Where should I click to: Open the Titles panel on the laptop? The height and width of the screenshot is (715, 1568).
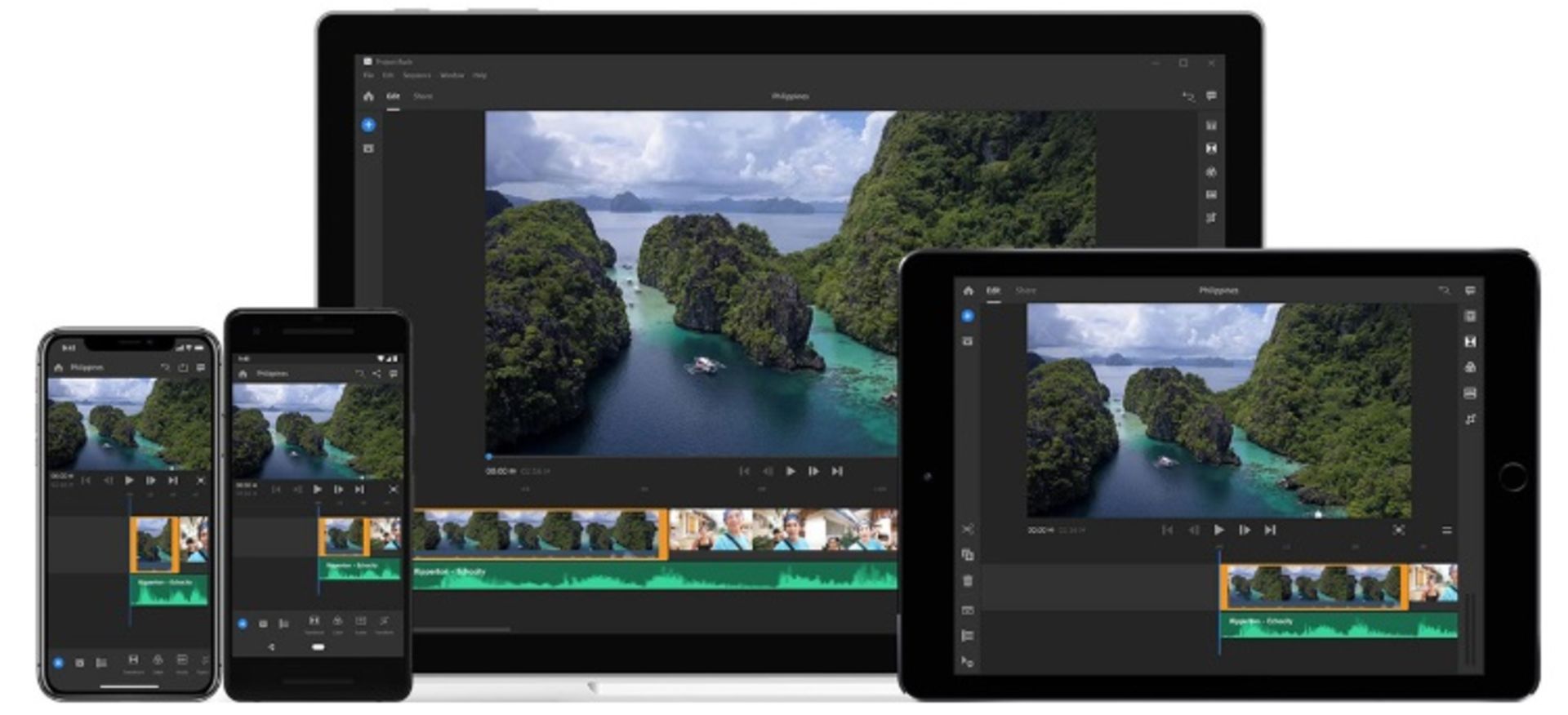(1211, 126)
